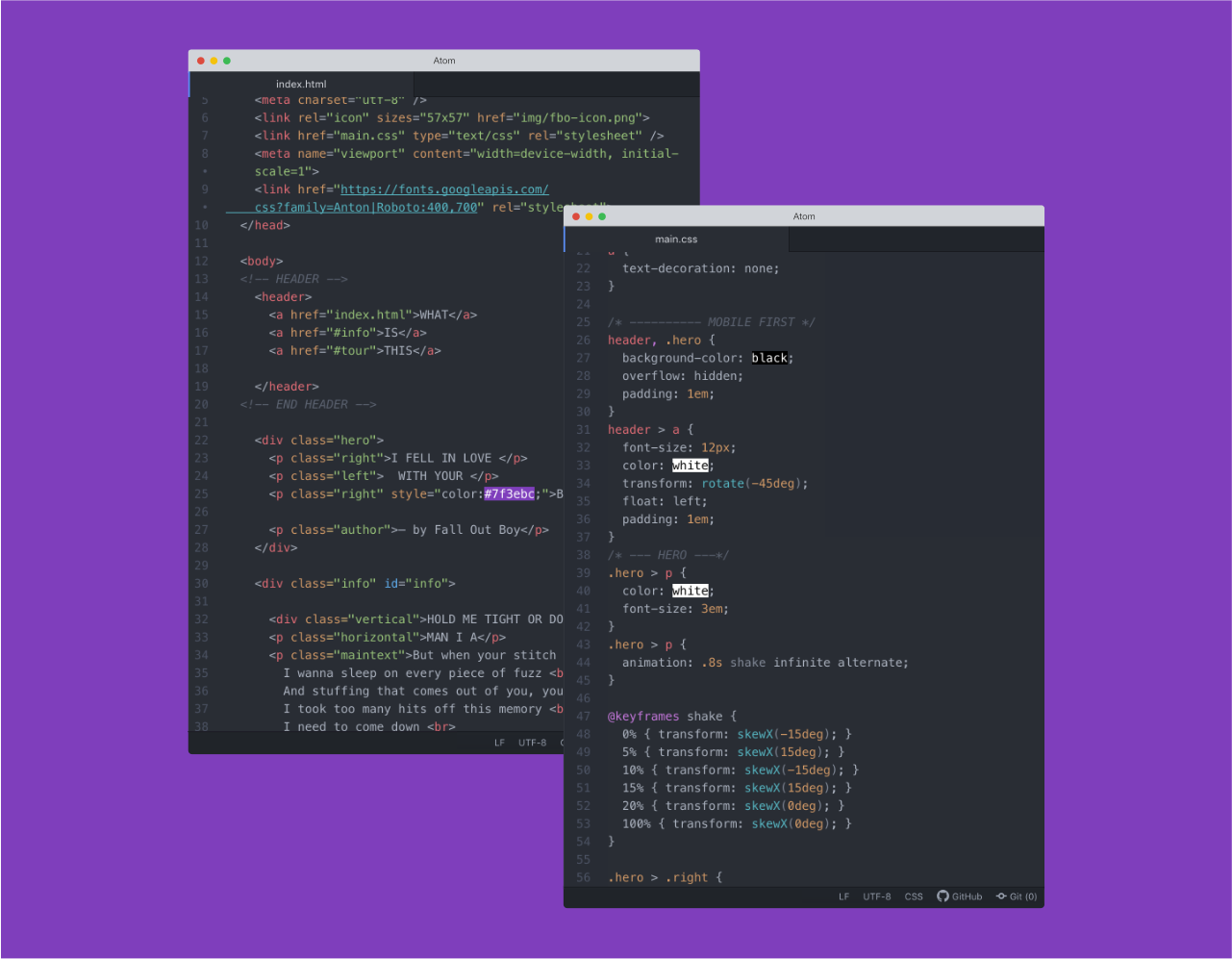
Task: Click the "100% { transform: skewX(0deg); }" line
Action: point(737,824)
